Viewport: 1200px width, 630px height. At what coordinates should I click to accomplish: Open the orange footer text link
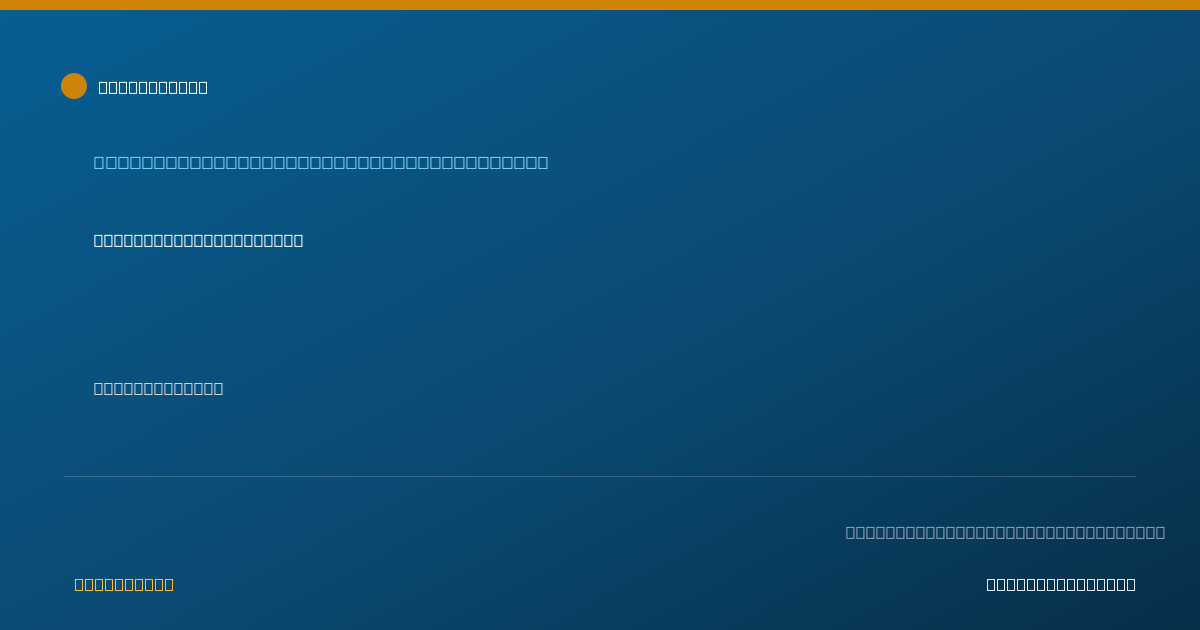(x=124, y=584)
